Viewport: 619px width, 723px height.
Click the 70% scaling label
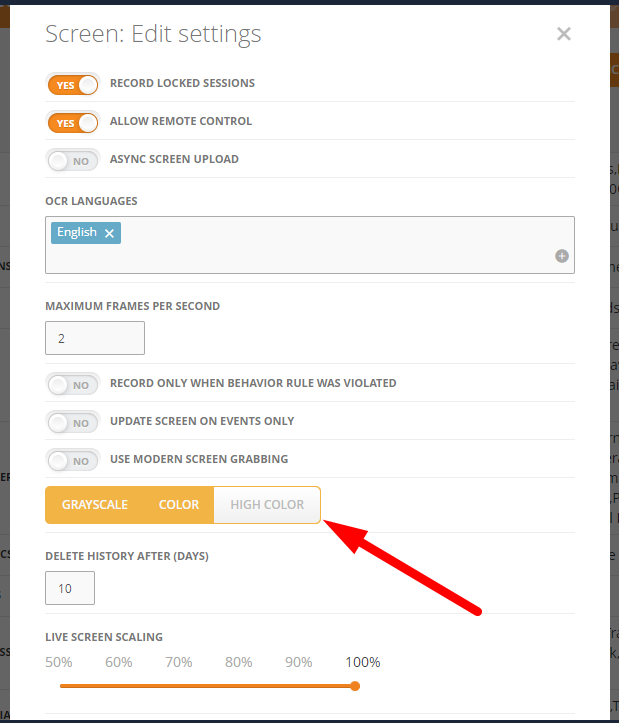pyautogui.click(x=179, y=662)
